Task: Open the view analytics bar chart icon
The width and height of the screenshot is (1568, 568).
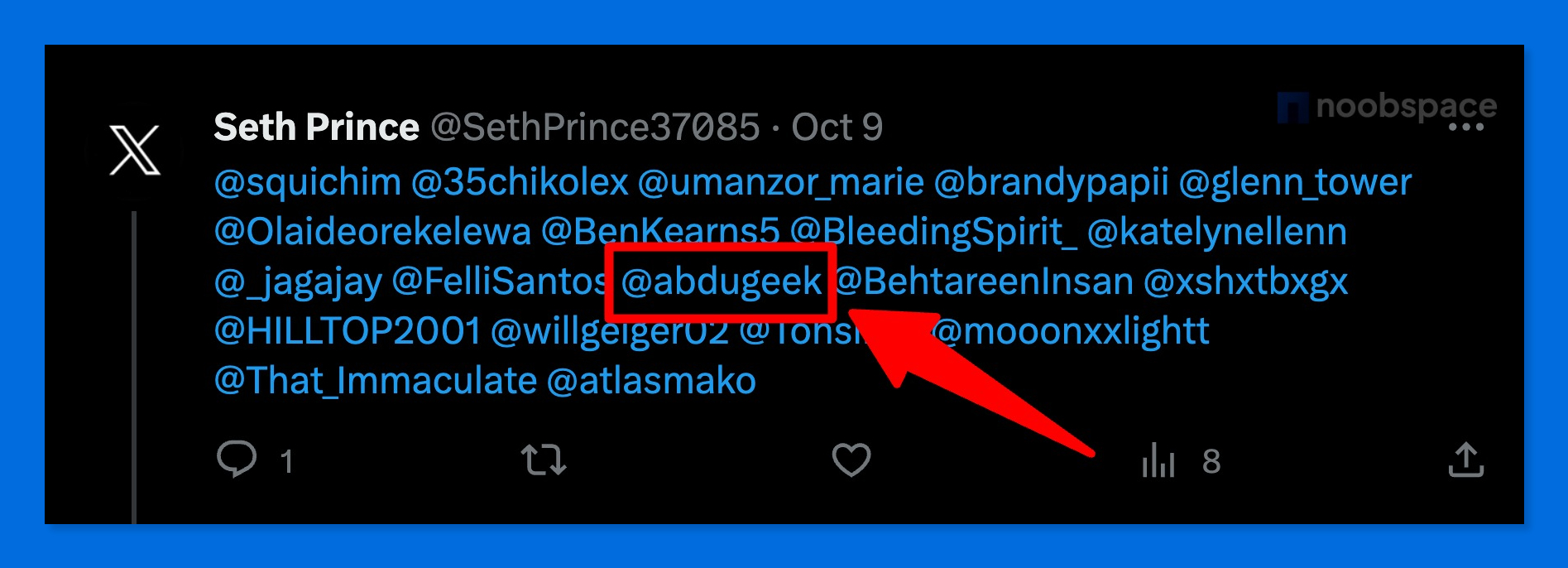Action: pos(1159,460)
